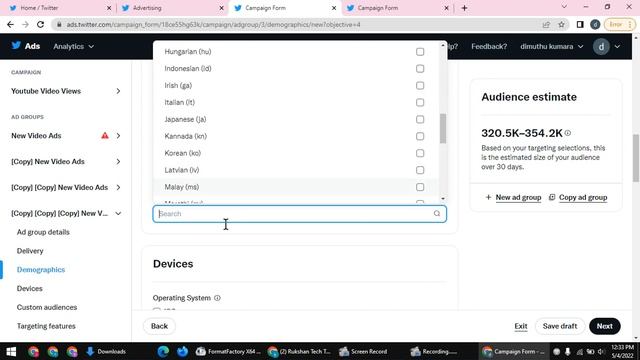Click the audience estimate info icon
The height and width of the screenshot is (360, 640).
568,133
